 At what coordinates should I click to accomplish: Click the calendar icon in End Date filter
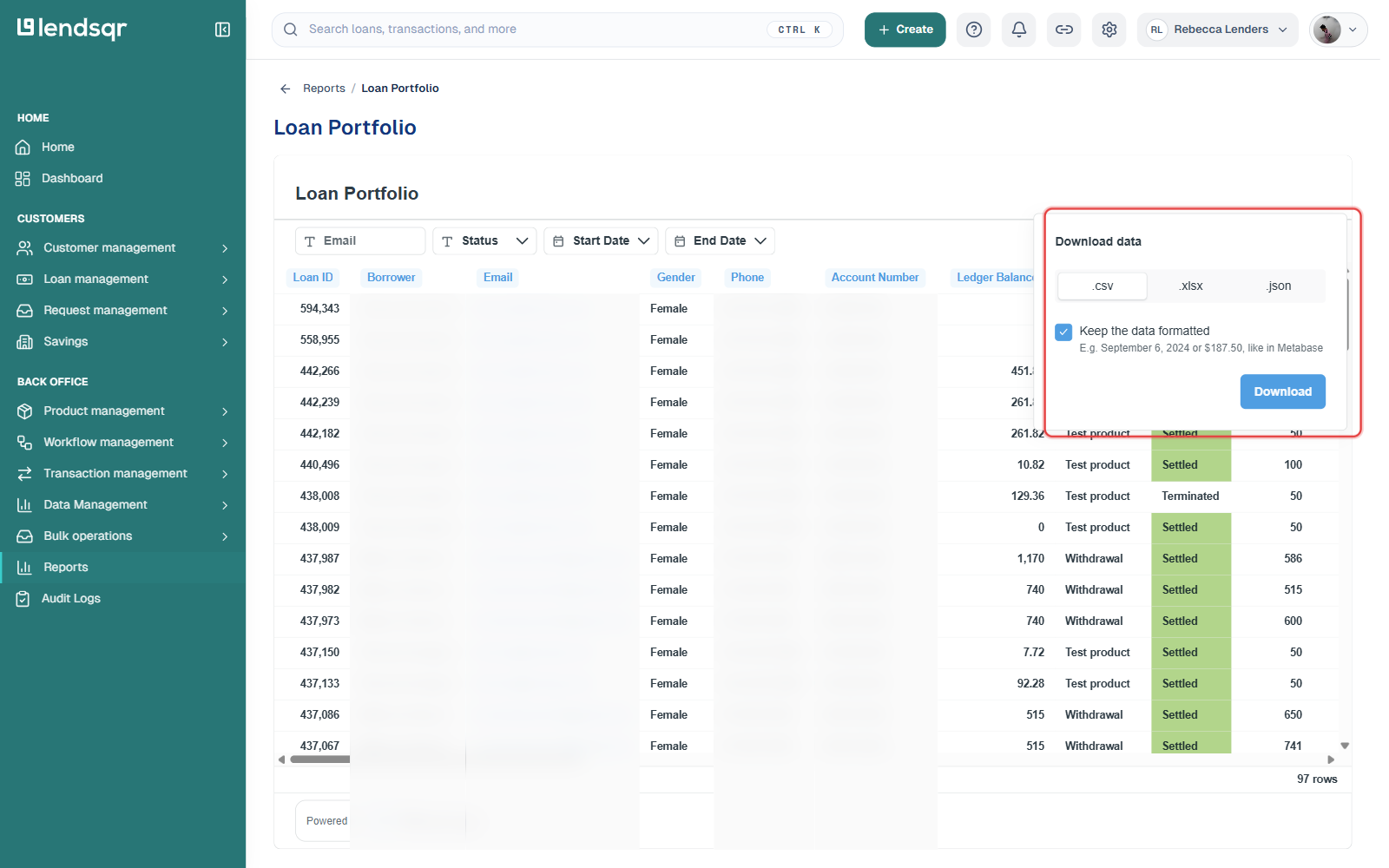[x=680, y=241]
